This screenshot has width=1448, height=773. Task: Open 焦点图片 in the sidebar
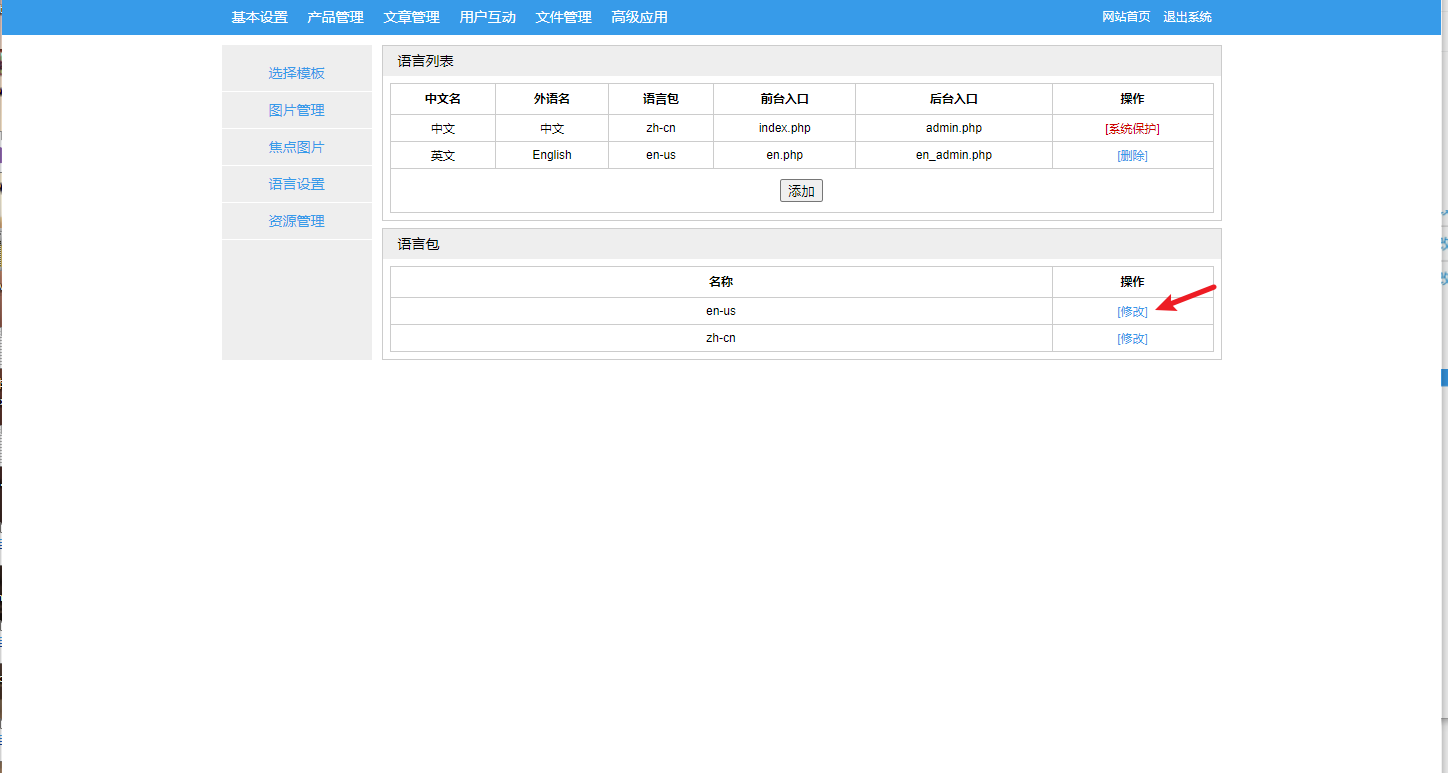tap(296, 147)
